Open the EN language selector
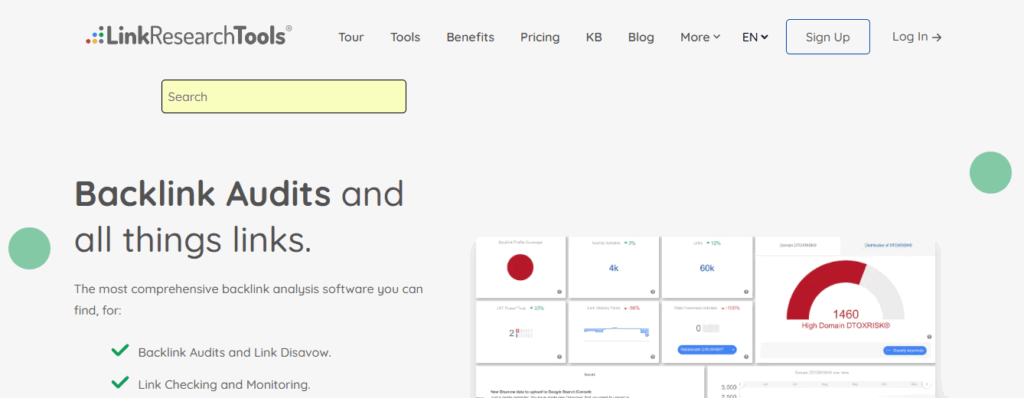Screen dimensions: 1024x398 click(755, 37)
